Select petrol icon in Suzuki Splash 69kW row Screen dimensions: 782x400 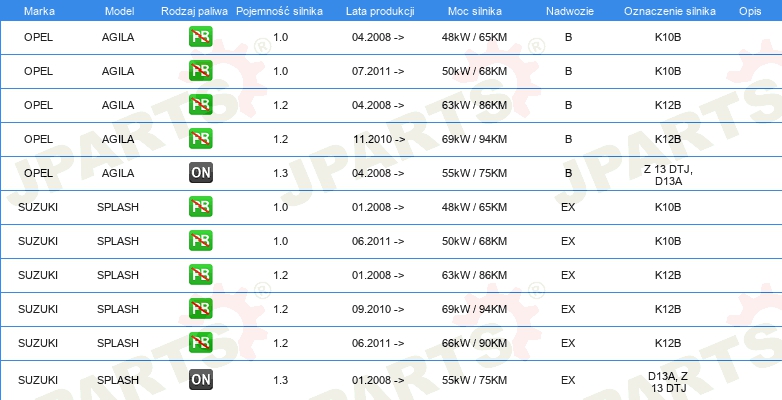(200, 308)
